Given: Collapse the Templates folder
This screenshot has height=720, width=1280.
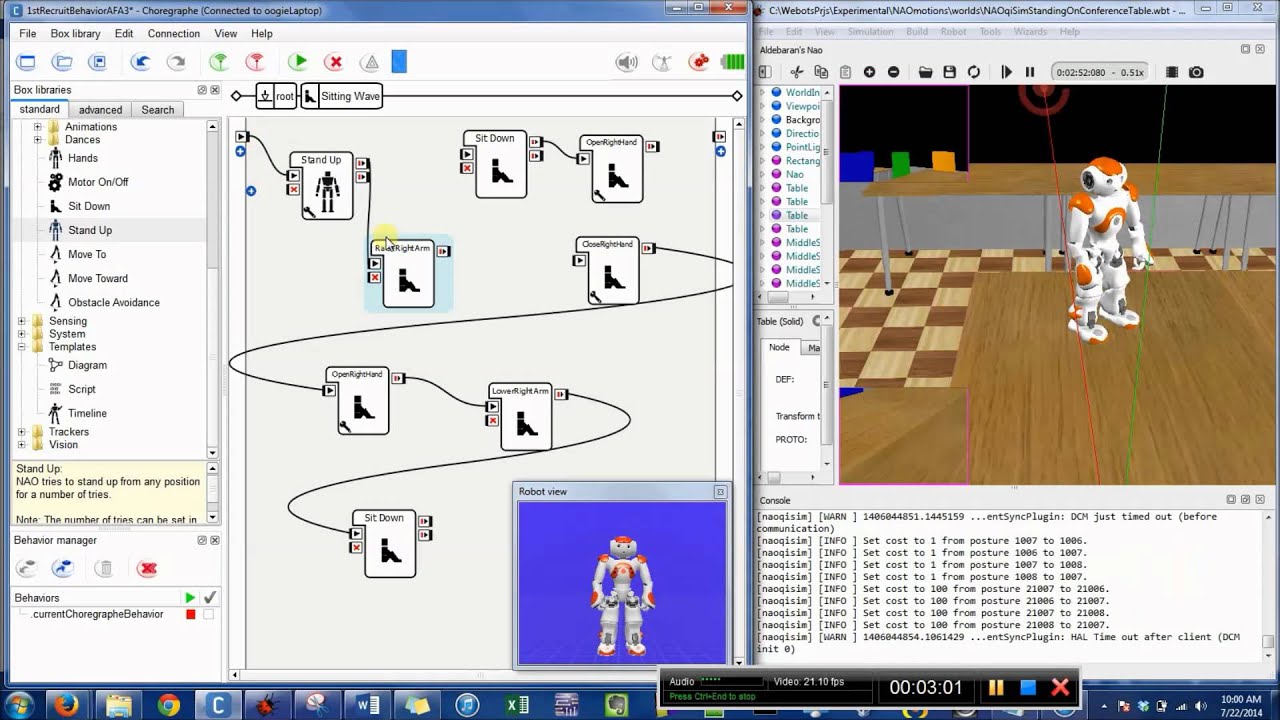Looking at the screenshot, I should (22, 347).
